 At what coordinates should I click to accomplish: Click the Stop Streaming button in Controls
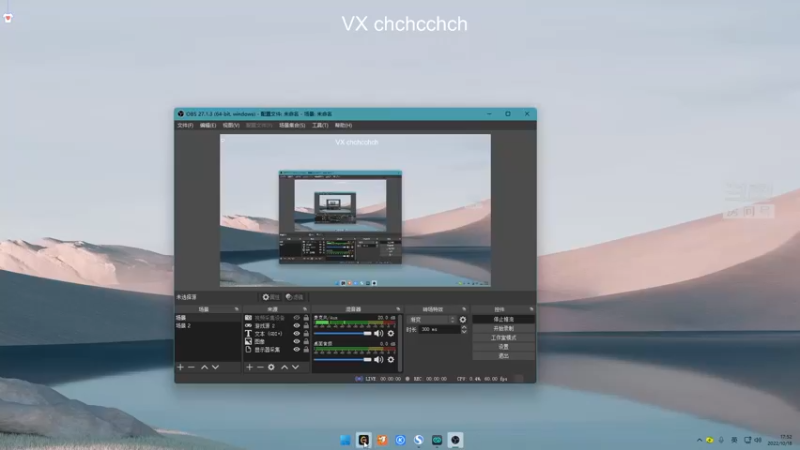click(x=504, y=319)
